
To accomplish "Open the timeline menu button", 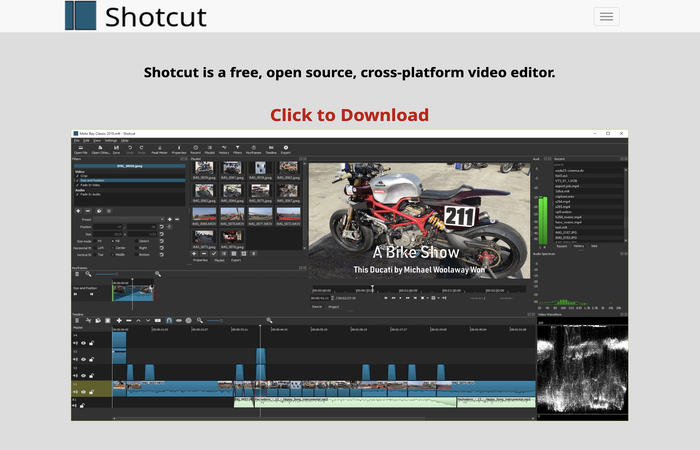I will [77, 320].
